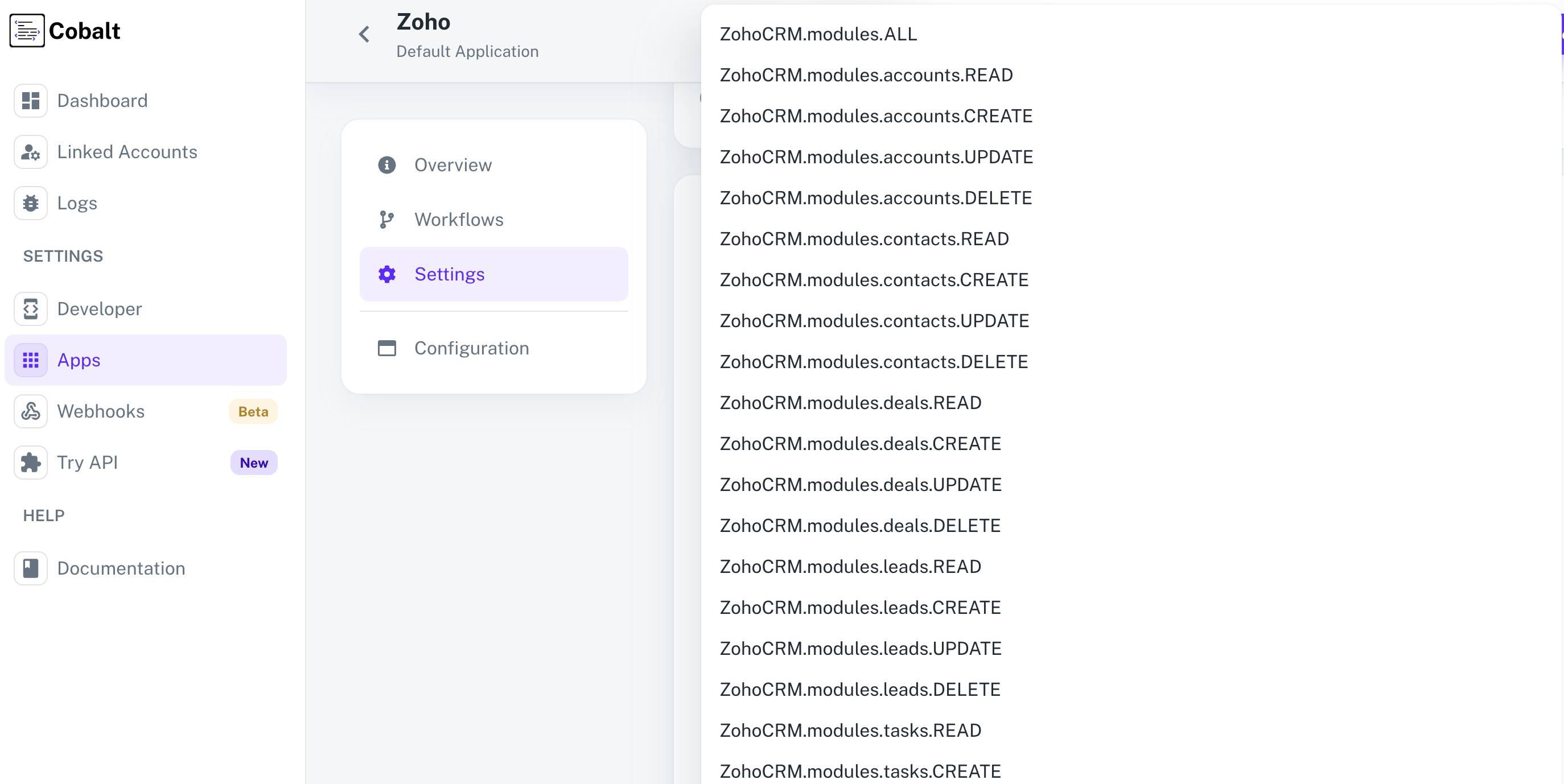Select the Linked Accounts sidebar icon

pos(30,152)
